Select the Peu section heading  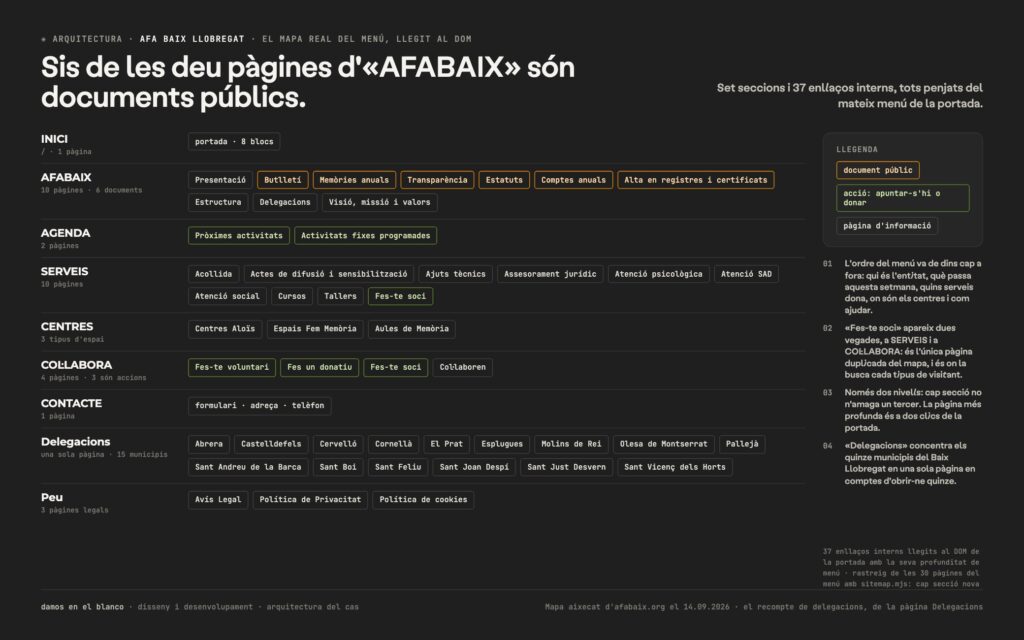coord(52,498)
